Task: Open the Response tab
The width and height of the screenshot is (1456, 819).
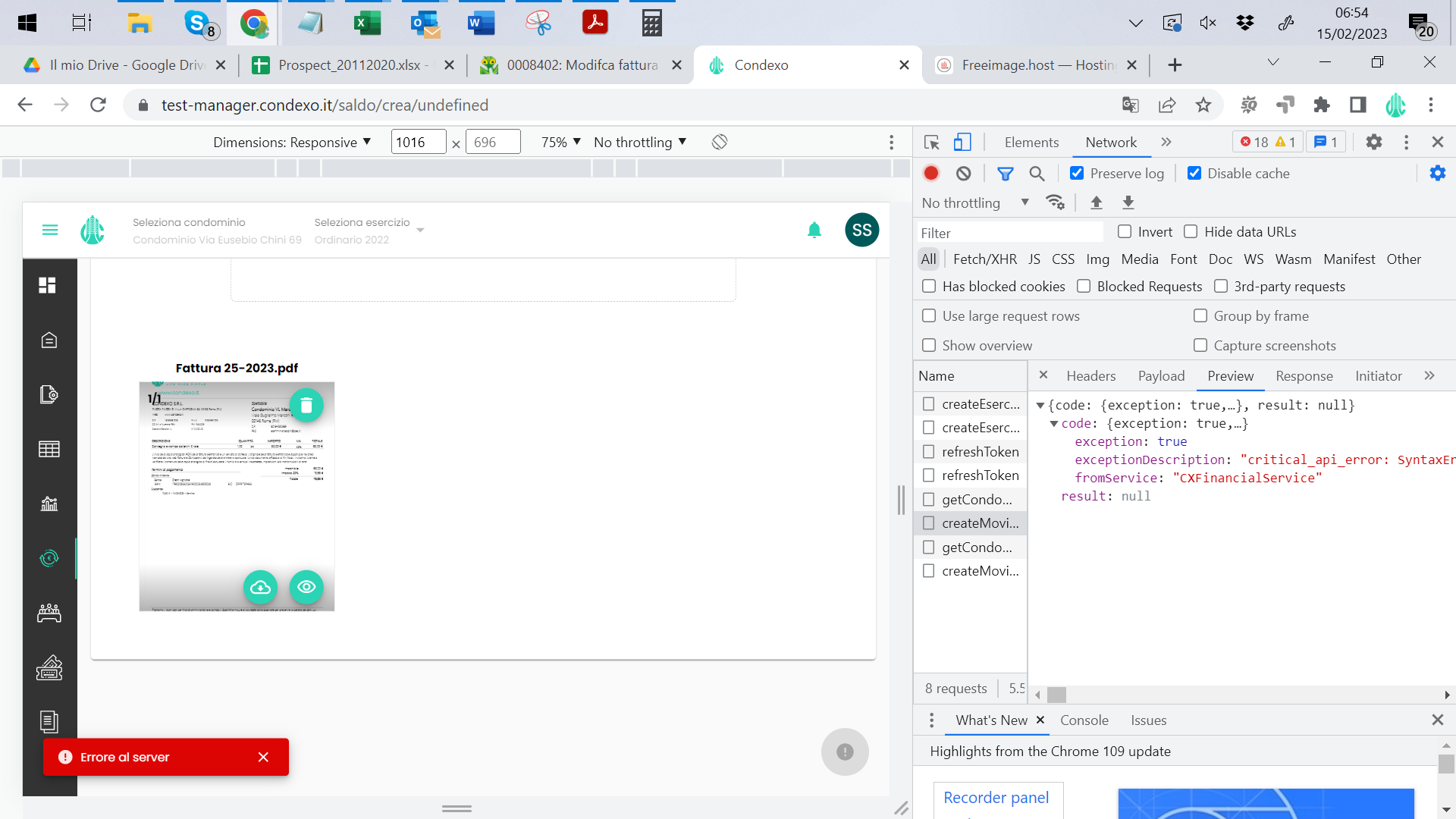Action: point(1304,376)
